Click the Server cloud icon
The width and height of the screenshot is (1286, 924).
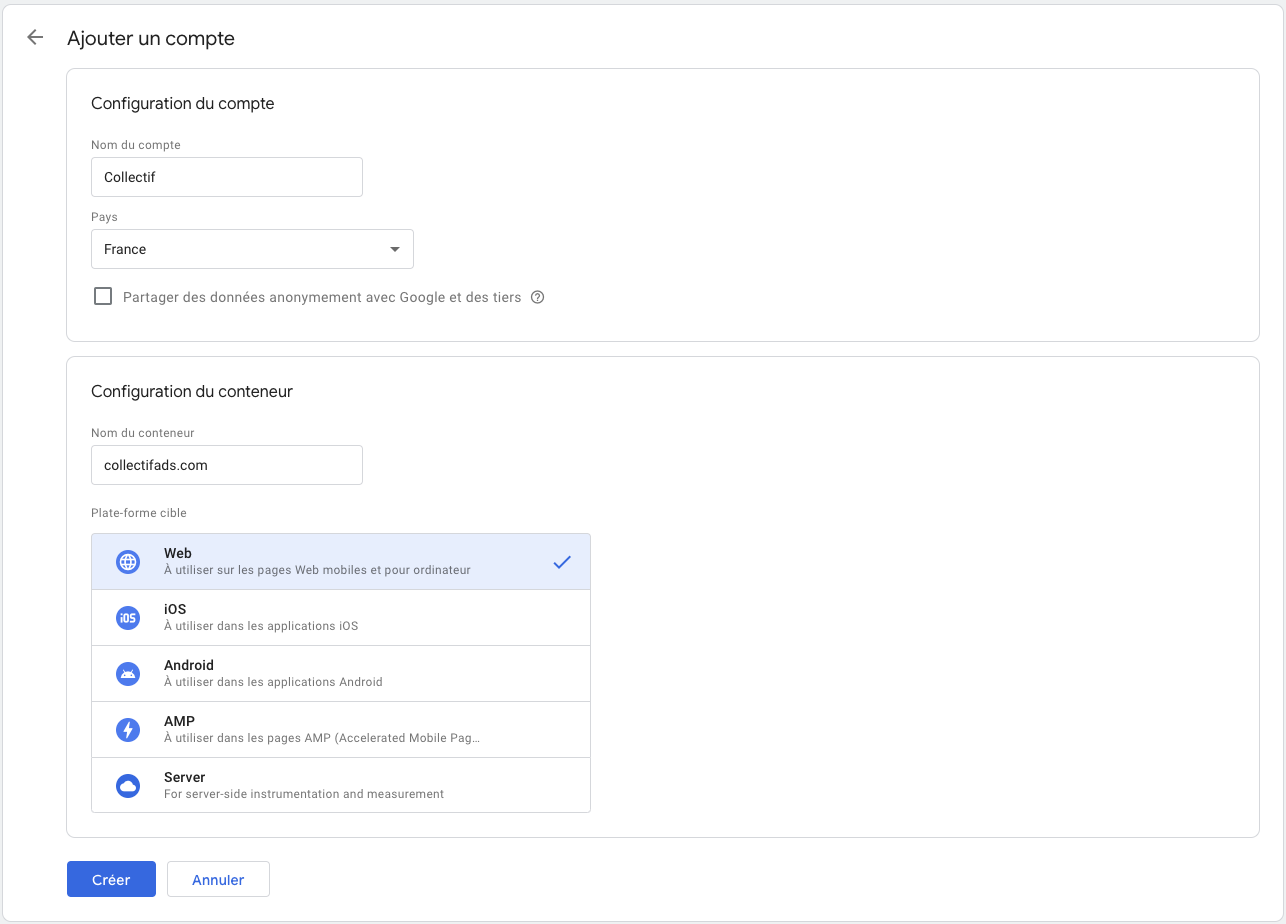coord(128,786)
